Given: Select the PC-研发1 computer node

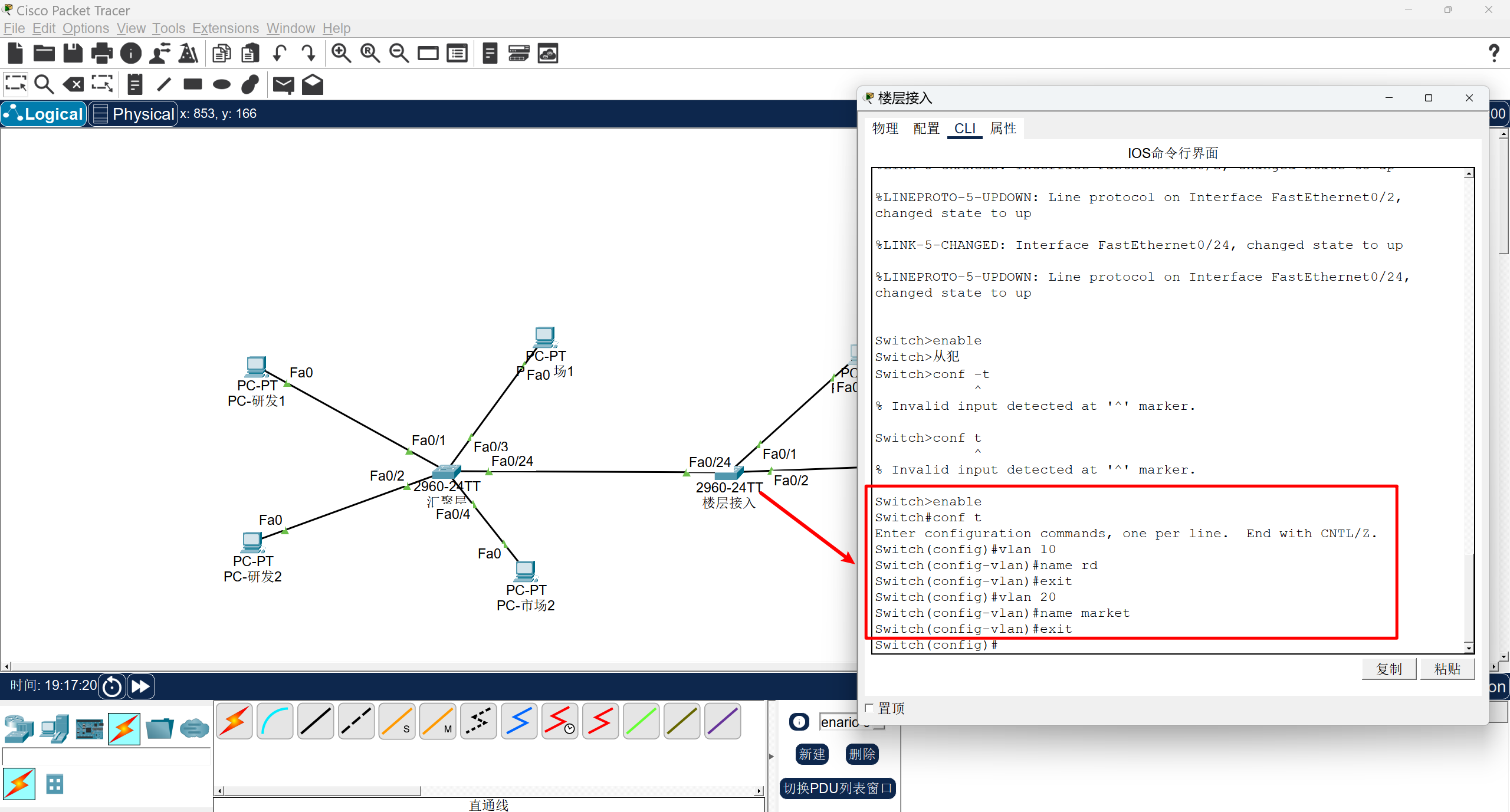Looking at the screenshot, I should point(256,367).
